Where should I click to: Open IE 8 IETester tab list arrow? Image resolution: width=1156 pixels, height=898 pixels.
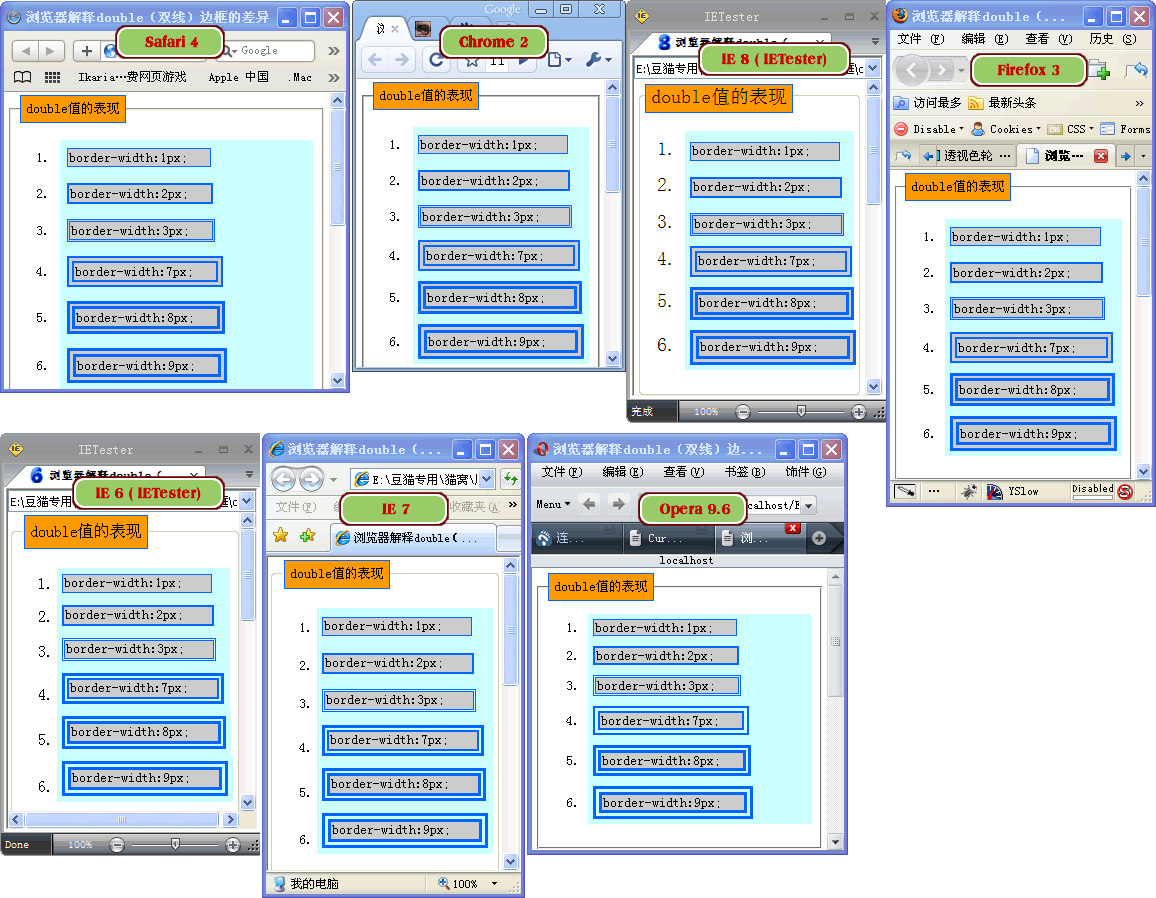coord(874,41)
